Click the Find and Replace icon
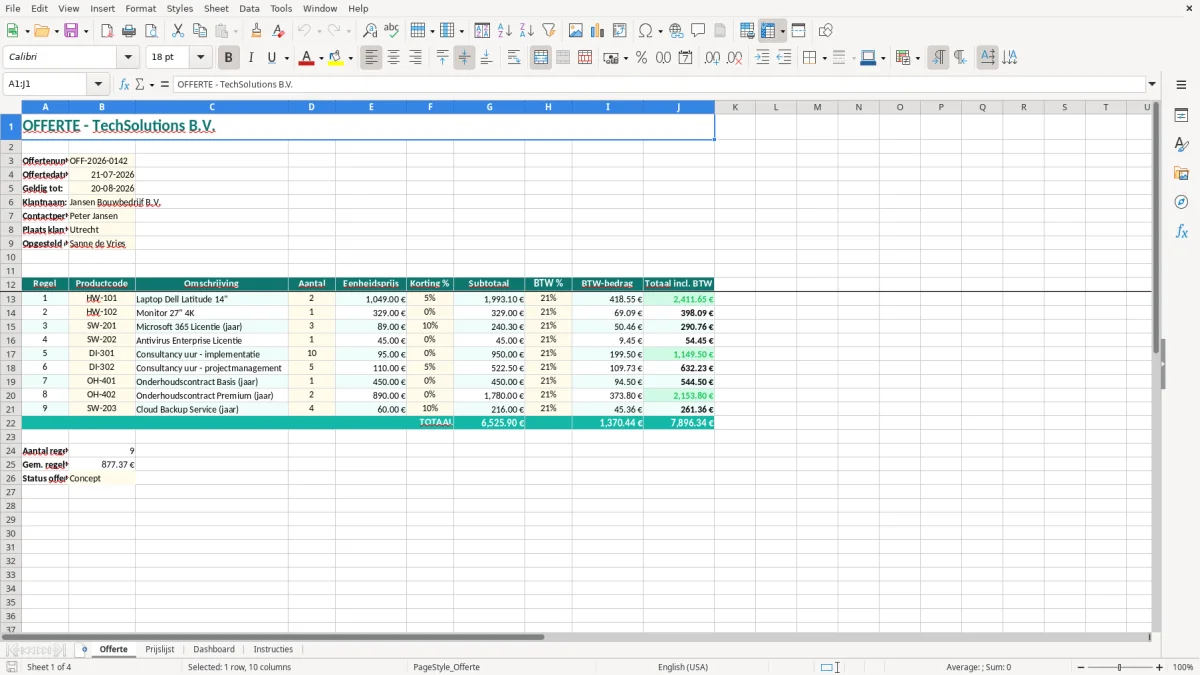 point(370,31)
